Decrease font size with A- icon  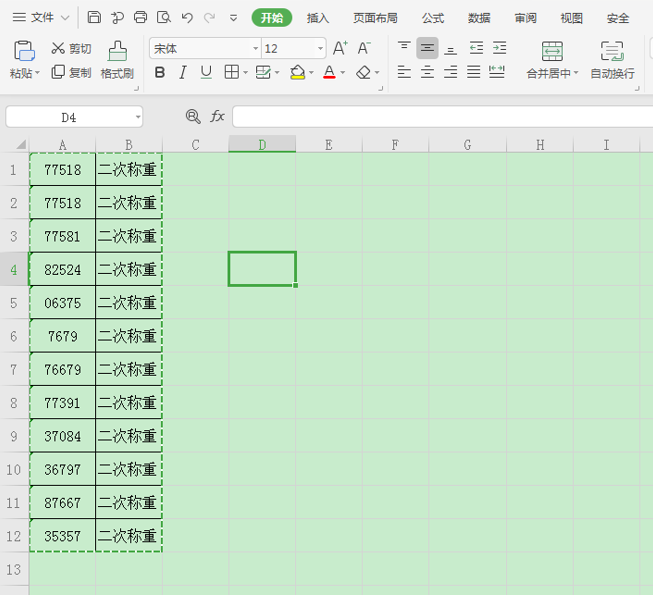364,48
